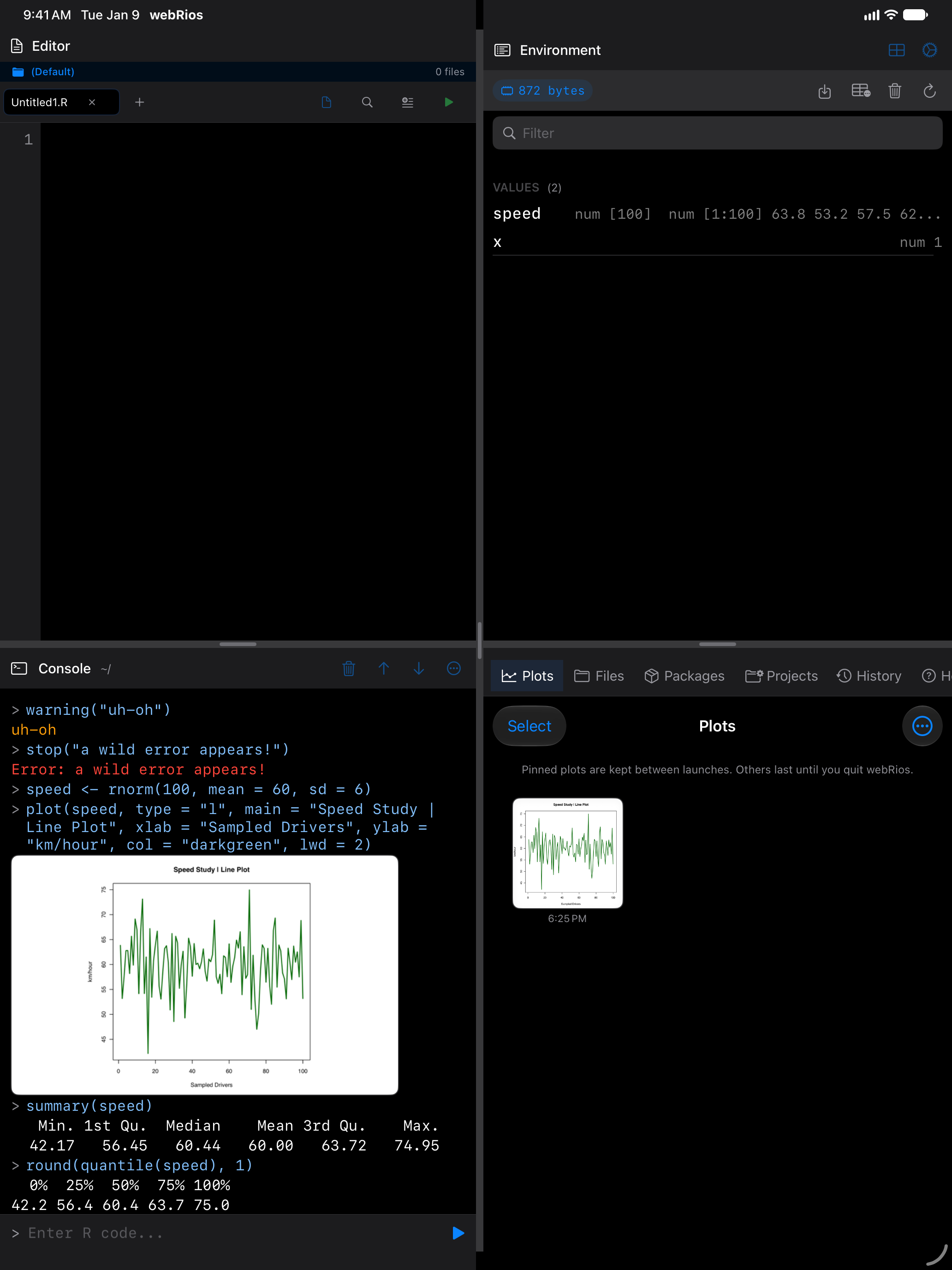
Task: Open Environment settings gear
Action: pyautogui.click(x=929, y=50)
